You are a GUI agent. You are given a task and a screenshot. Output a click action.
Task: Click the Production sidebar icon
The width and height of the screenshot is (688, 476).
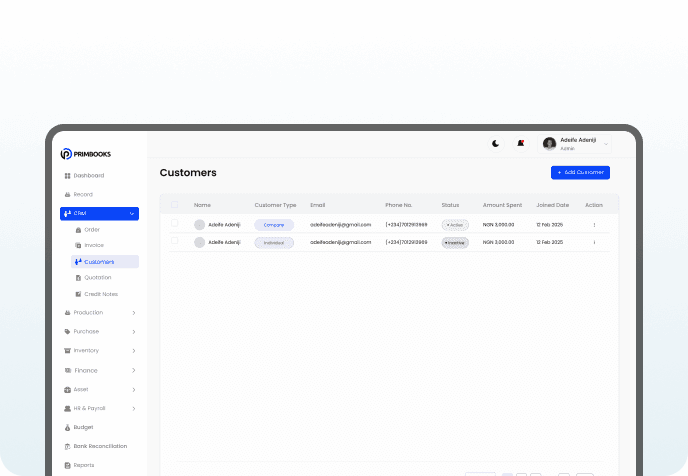pyautogui.click(x=68, y=313)
